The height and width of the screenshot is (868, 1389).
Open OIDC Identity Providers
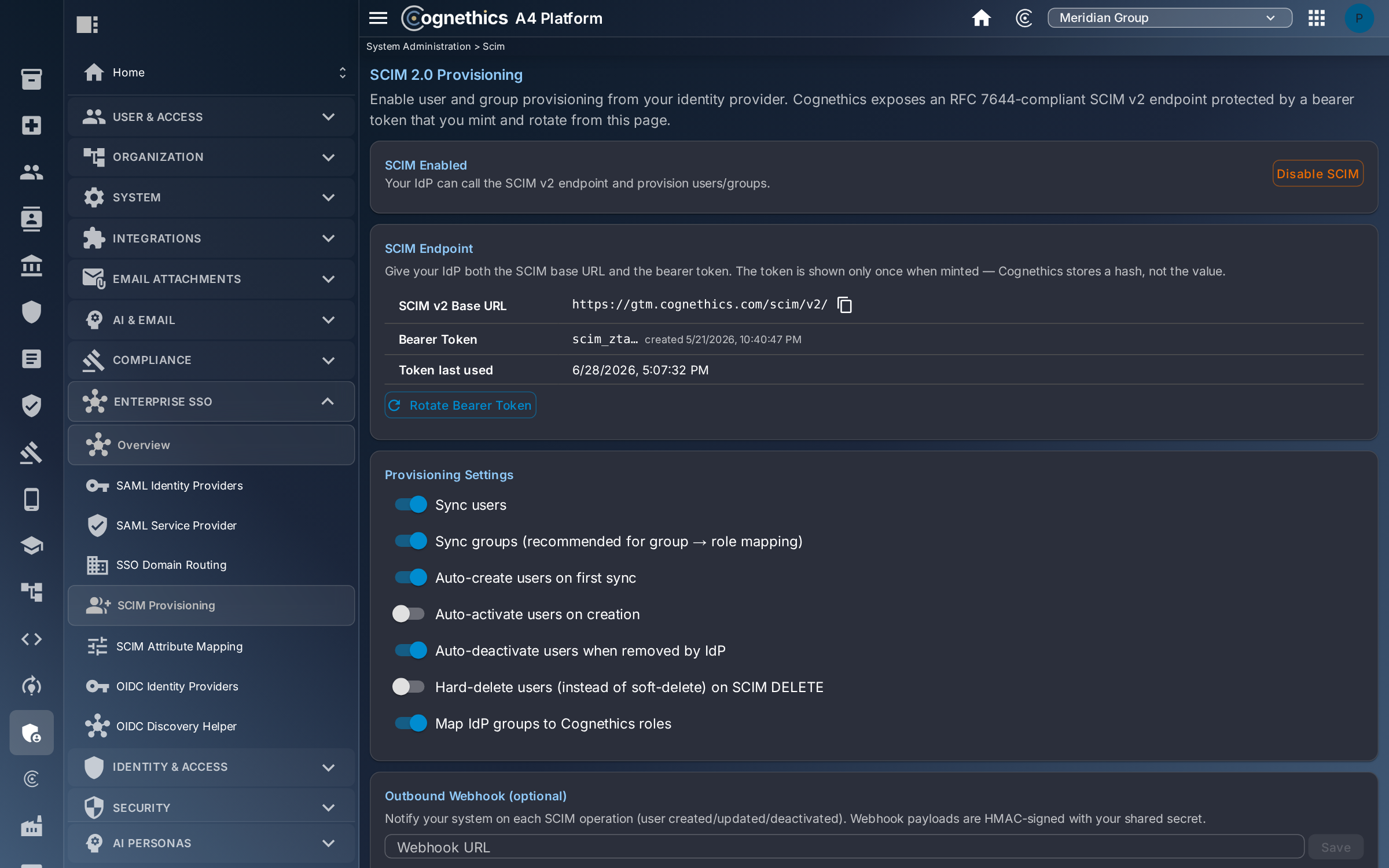(x=211, y=686)
